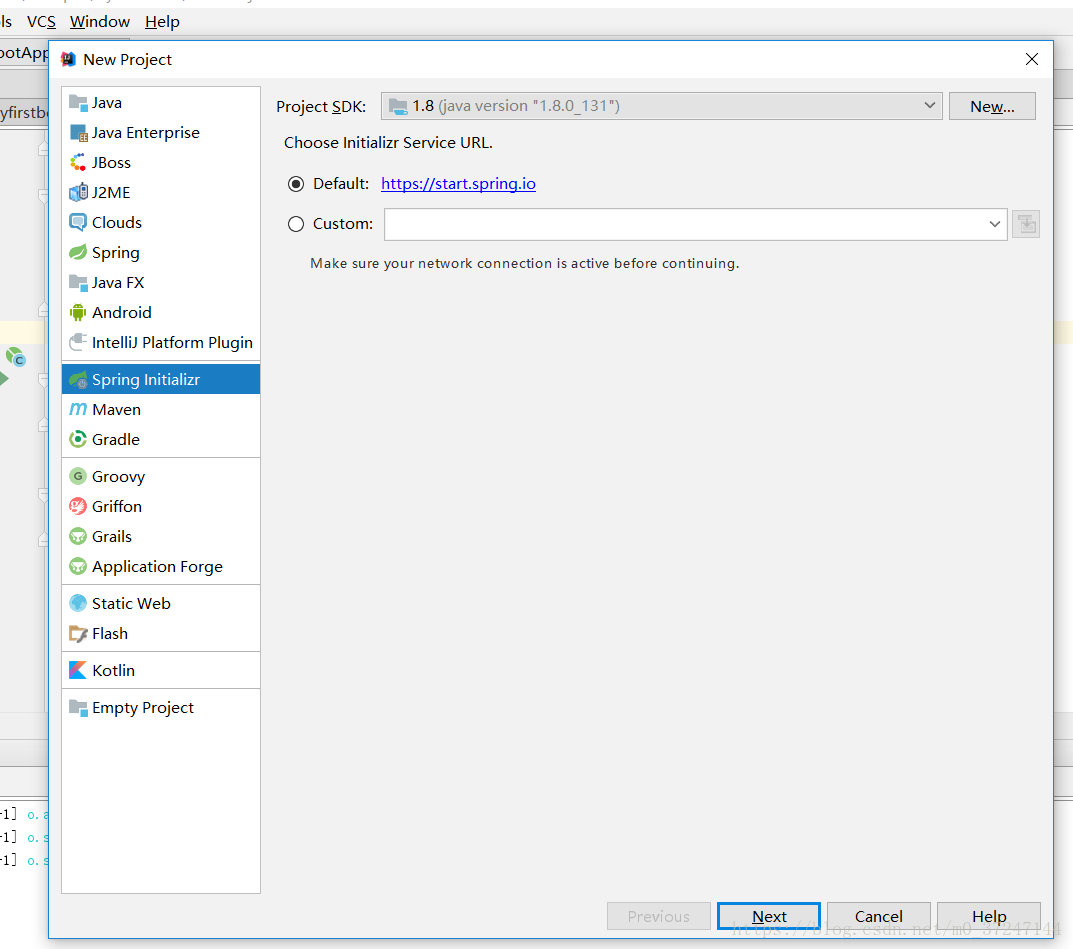Click the Griffon red icon
1073x949 pixels.
78,506
